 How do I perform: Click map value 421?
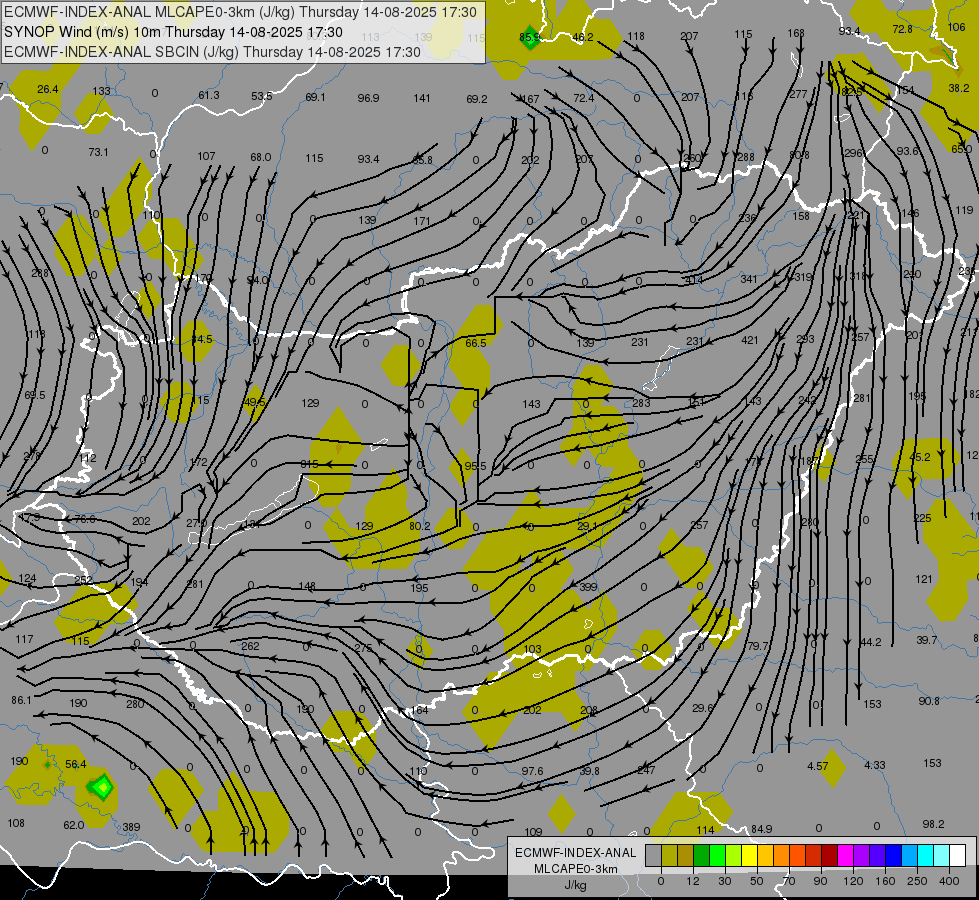coord(750,340)
